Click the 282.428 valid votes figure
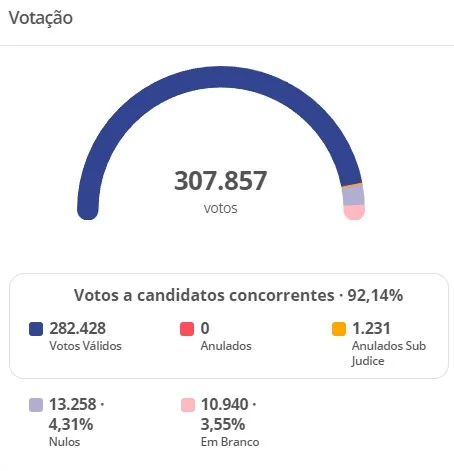This screenshot has width=454, height=471. coord(78,328)
